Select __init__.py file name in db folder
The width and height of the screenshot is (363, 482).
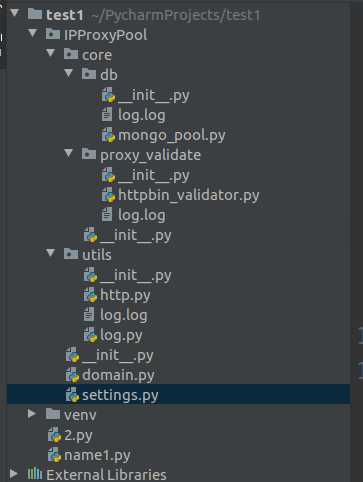tap(154, 96)
